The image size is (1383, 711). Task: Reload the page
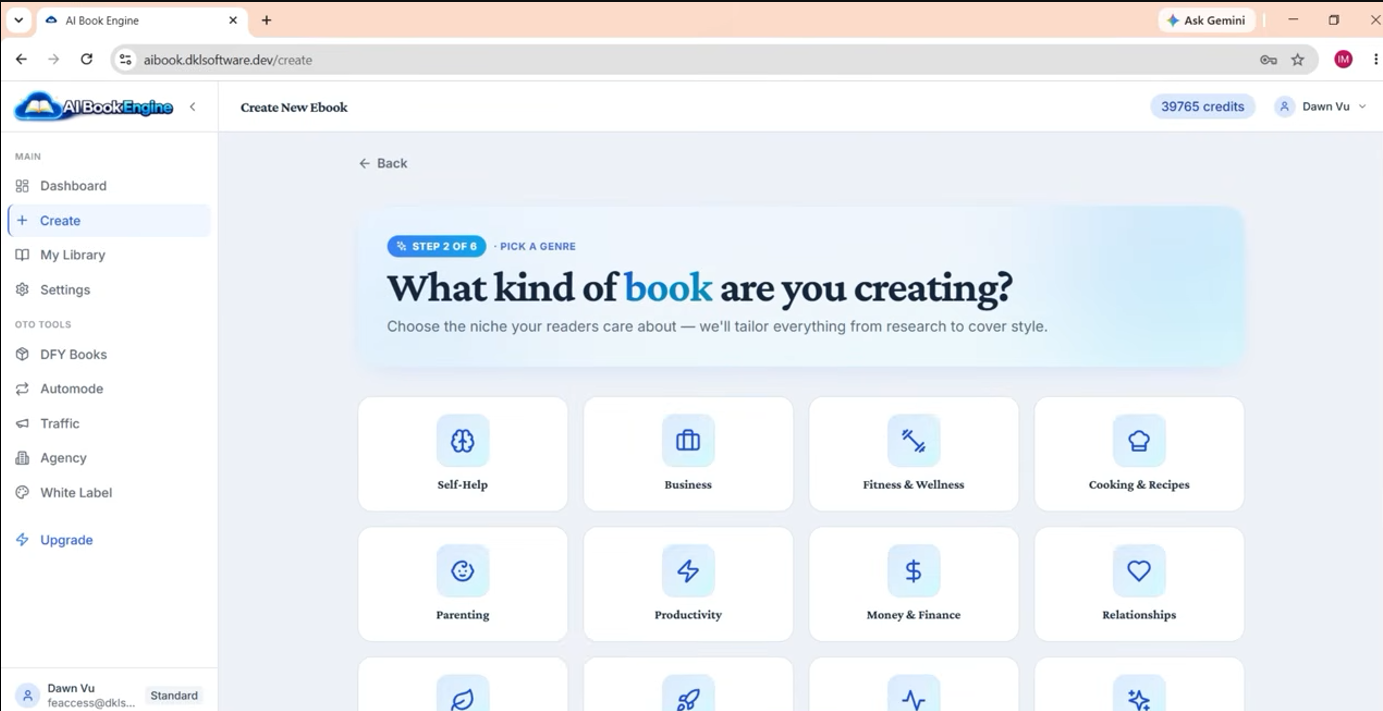click(x=87, y=60)
